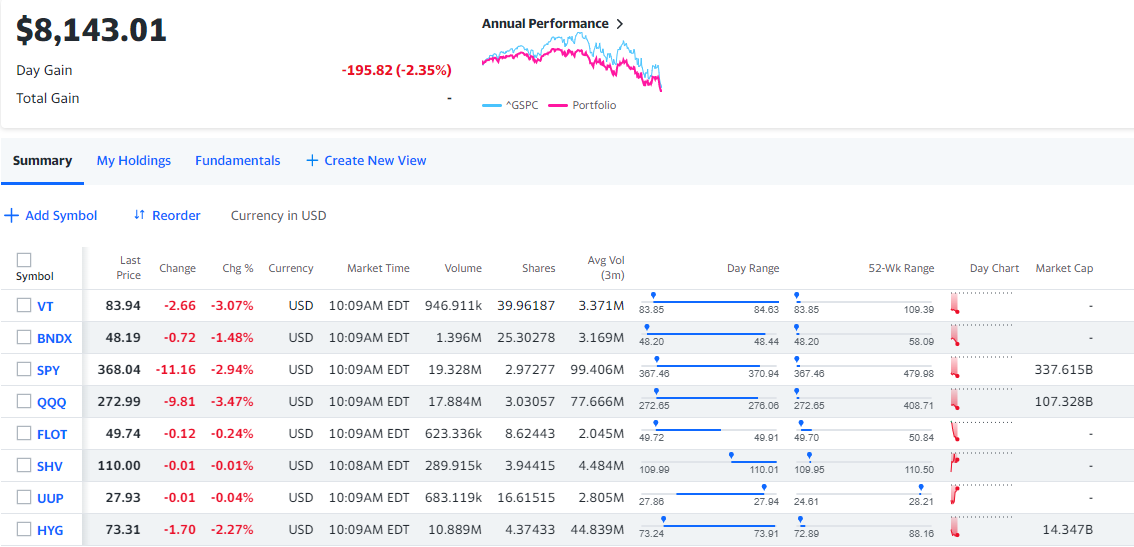
Task: Open the VT symbol link
Action: click(46, 307)
